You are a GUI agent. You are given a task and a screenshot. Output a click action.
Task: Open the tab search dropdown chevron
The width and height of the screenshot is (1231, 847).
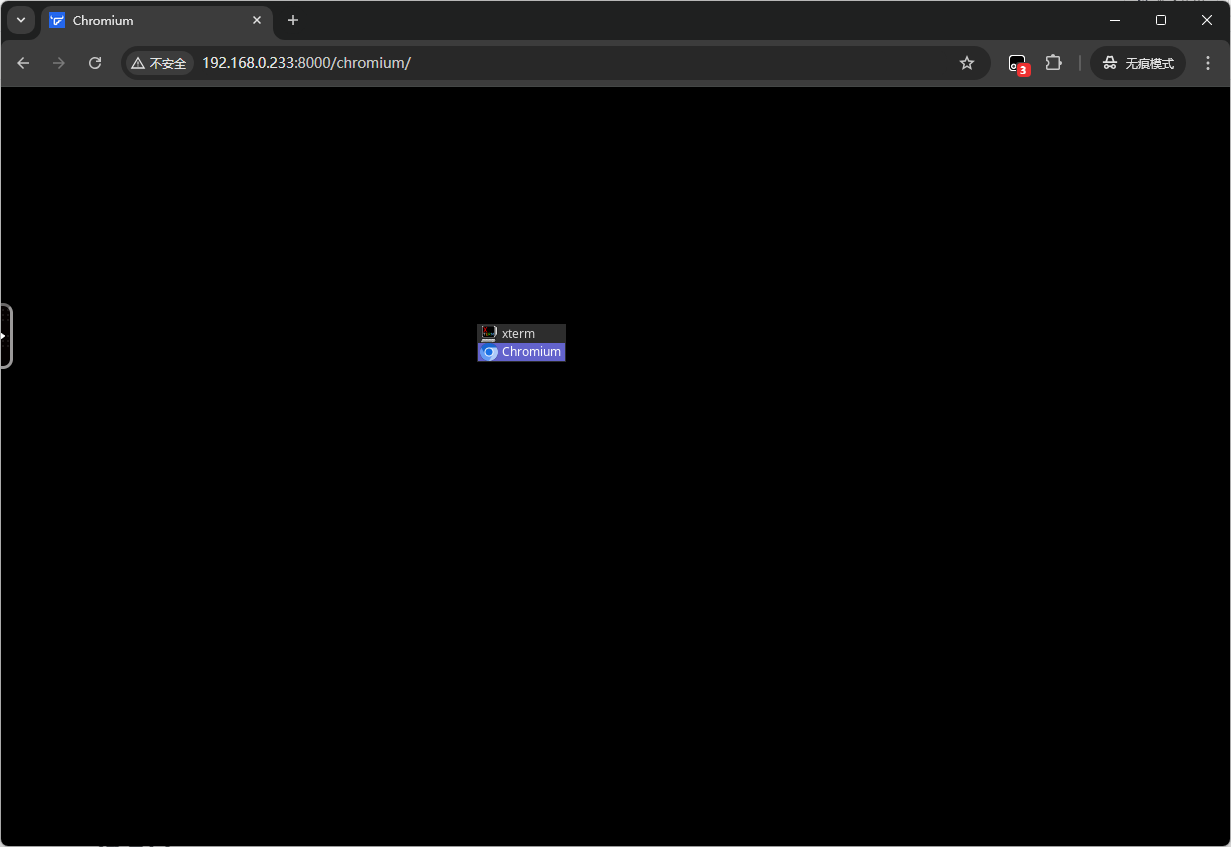pyautogui.click(x=21, y=20)
